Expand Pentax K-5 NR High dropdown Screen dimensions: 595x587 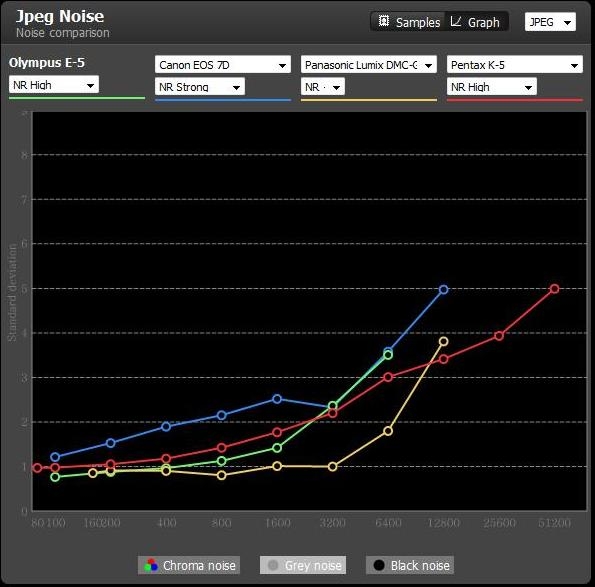492,87
